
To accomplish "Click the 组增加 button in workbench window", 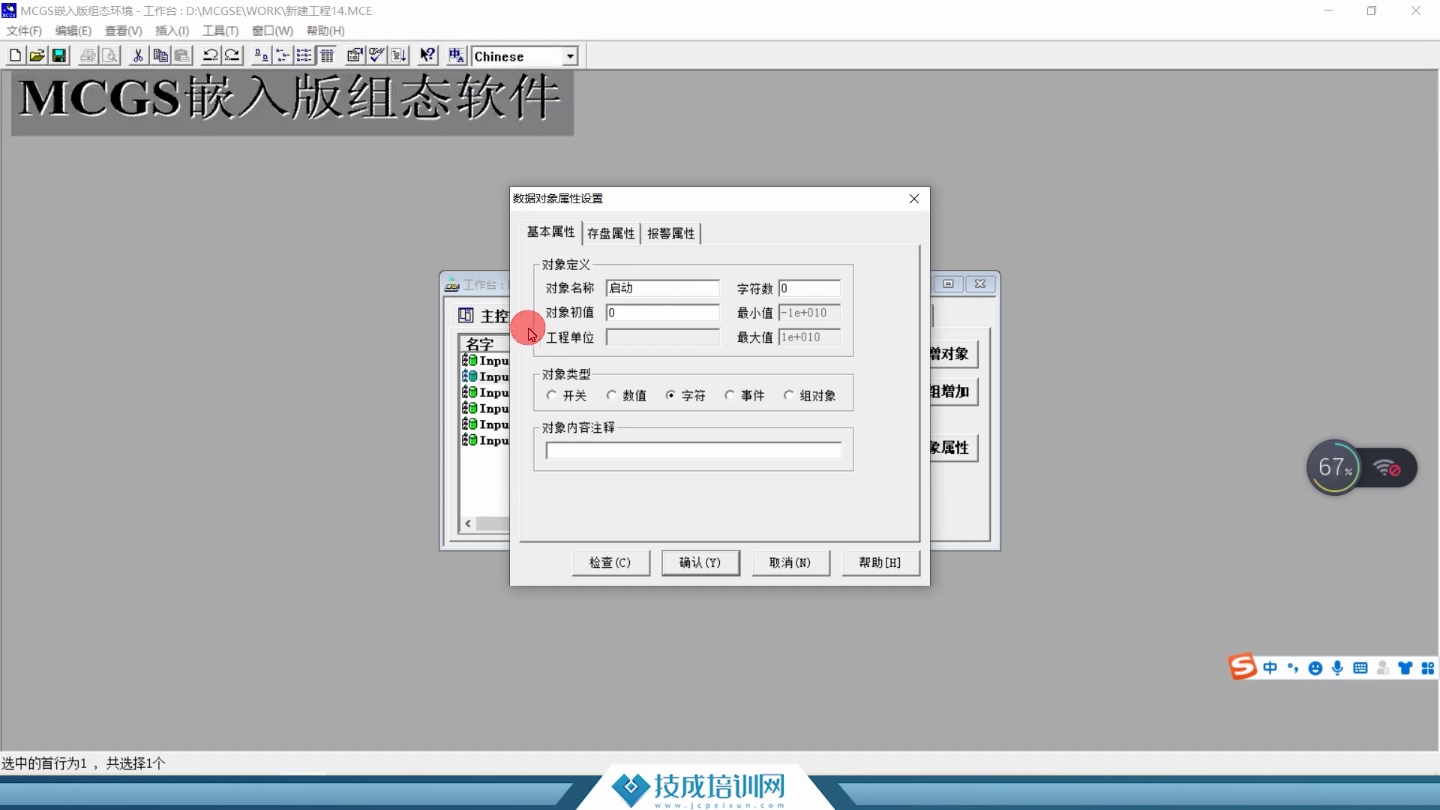I will point(953,392).
